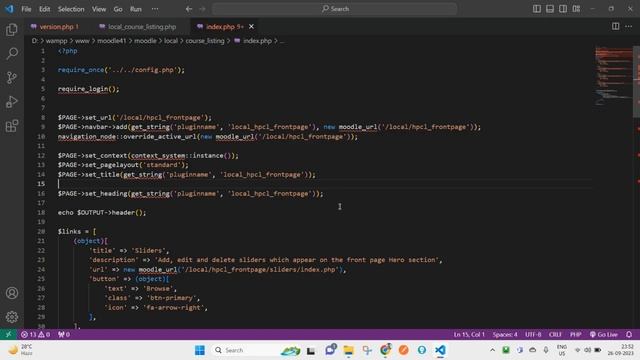Open the taskbar chat app icon
The image size is (640, 360).
(x=330, y=350)
